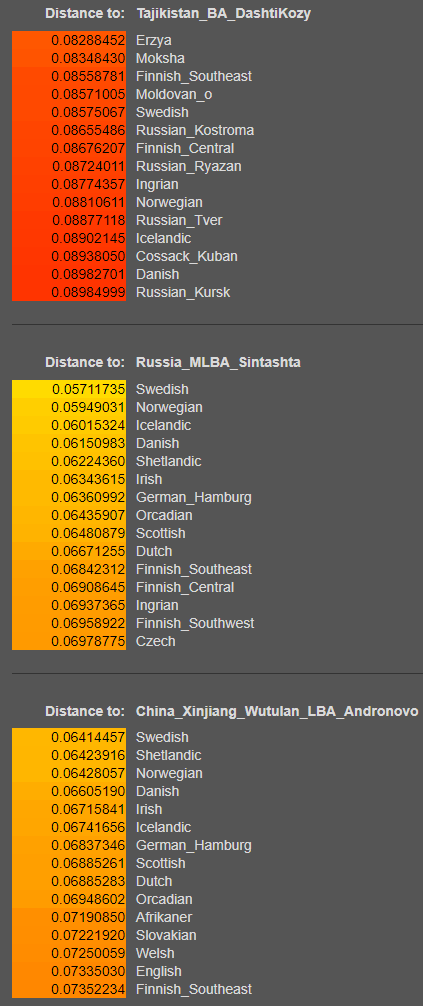Select China_Xinjiang_Wutulan_LBA_Andronovo header

[x=277, y=711]
